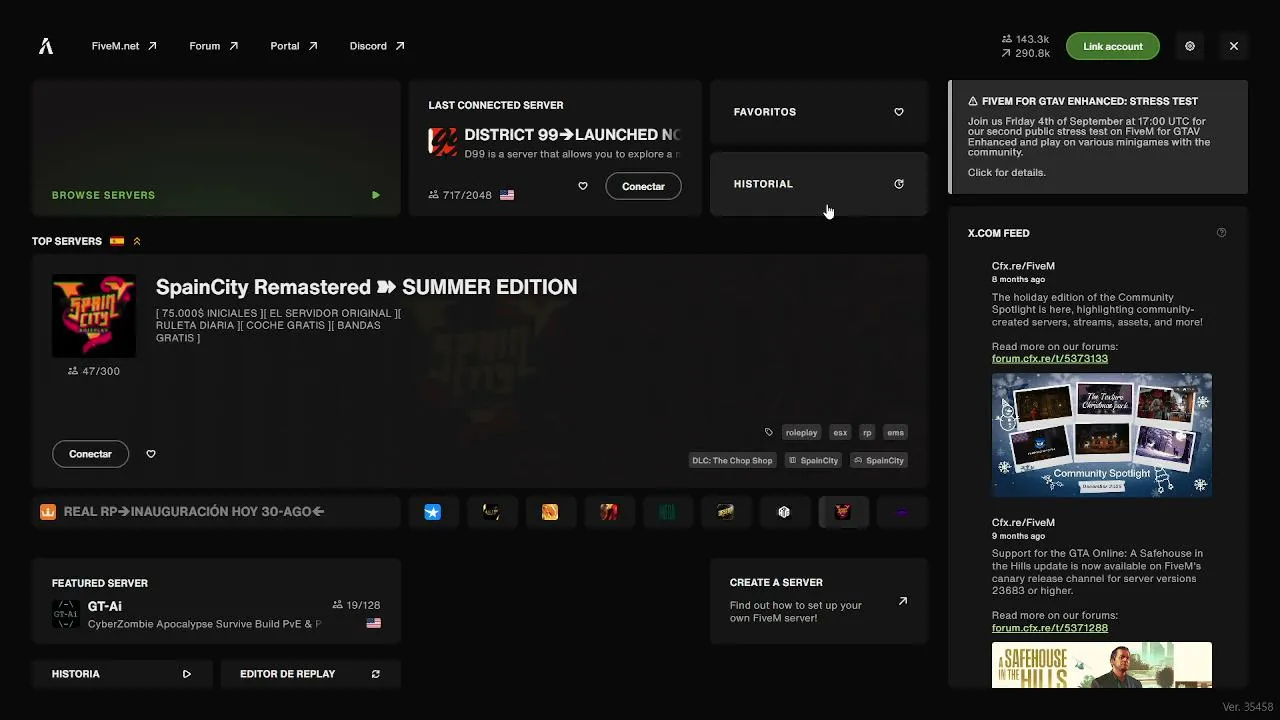
Task: Click the Link account button
Action: (x=1113, y=46)
